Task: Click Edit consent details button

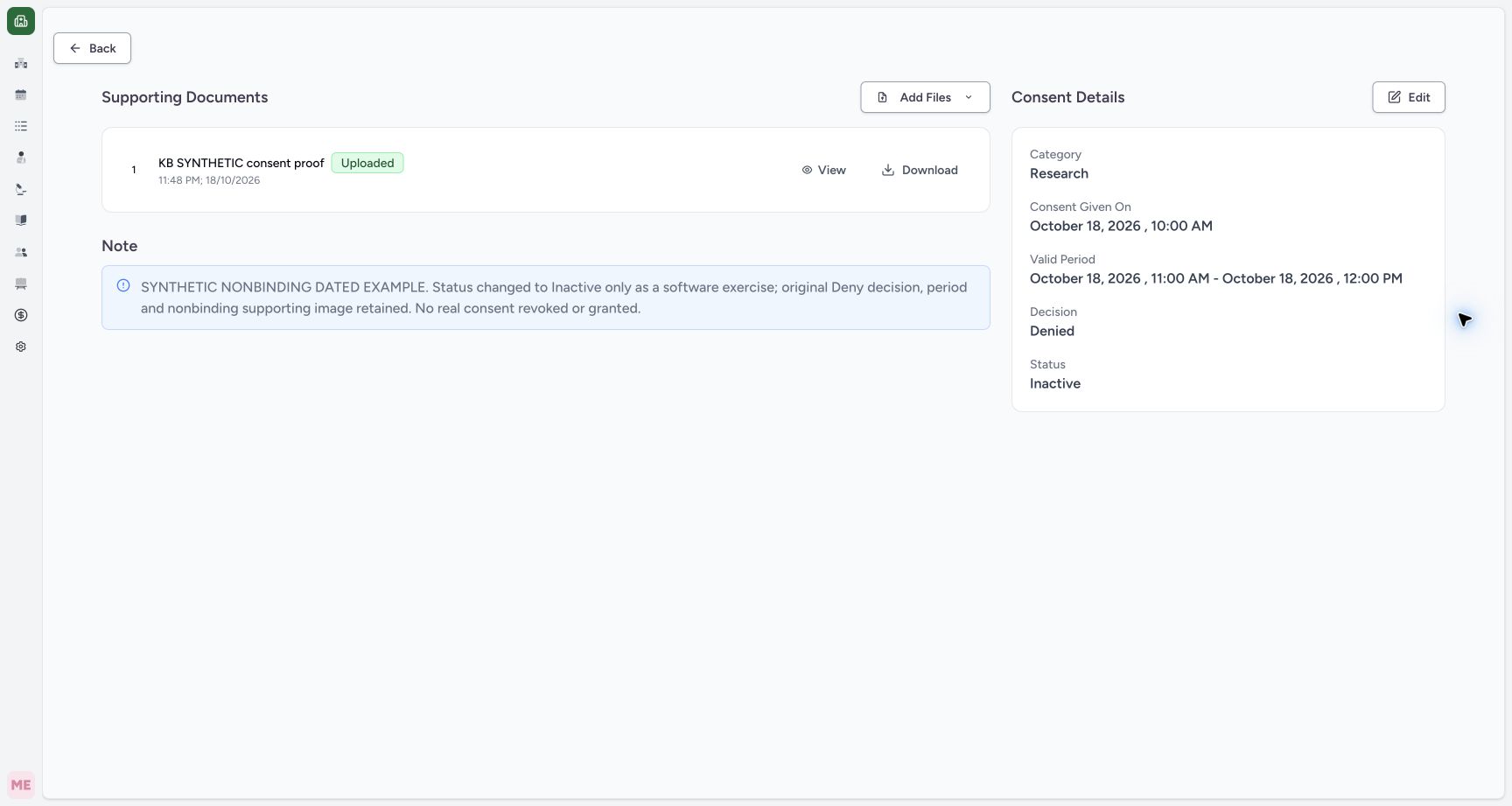Action: pyautogui.click(x=1408, y=97)
